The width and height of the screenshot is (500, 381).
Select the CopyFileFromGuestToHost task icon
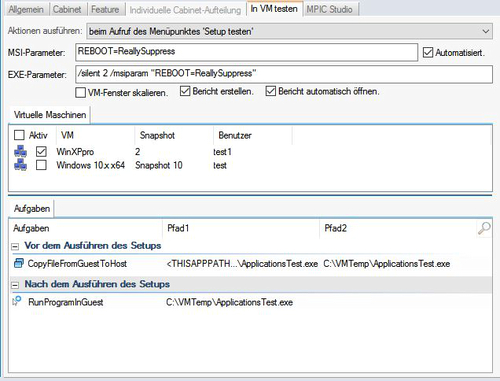pyautogui.click(x=19, y=263)
